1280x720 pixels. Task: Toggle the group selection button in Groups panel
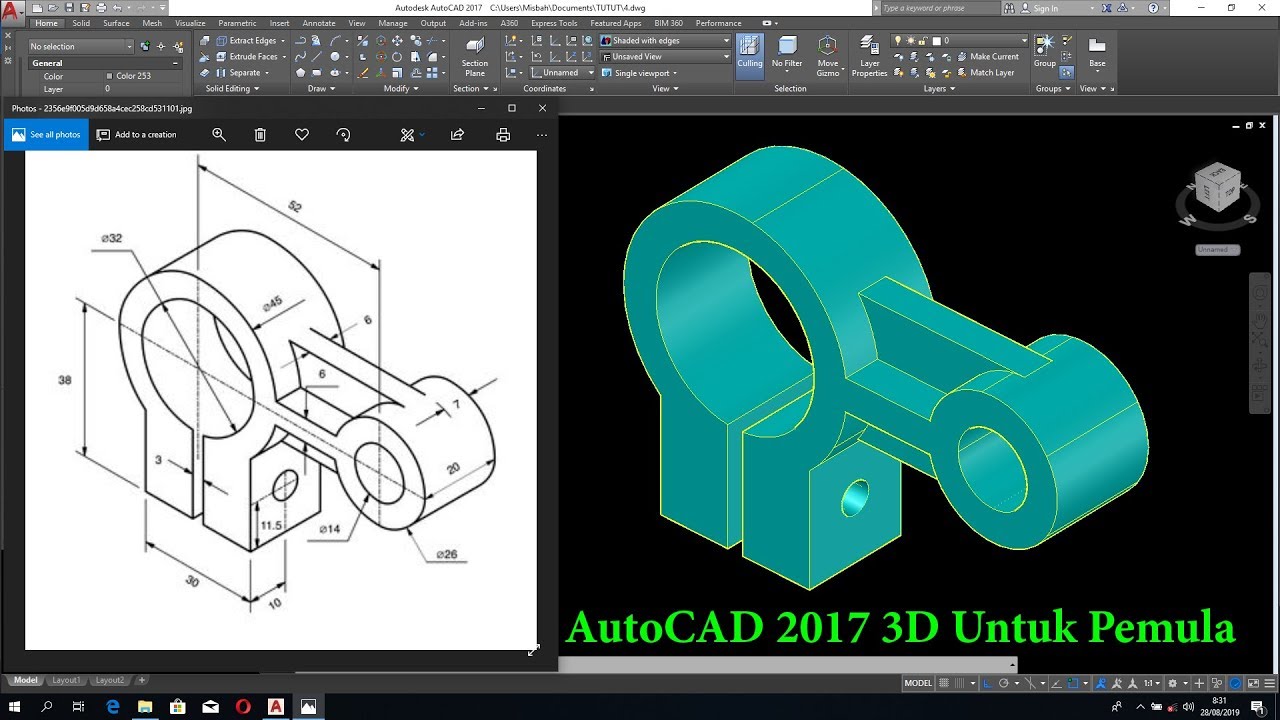click(x=1067, y=72)
